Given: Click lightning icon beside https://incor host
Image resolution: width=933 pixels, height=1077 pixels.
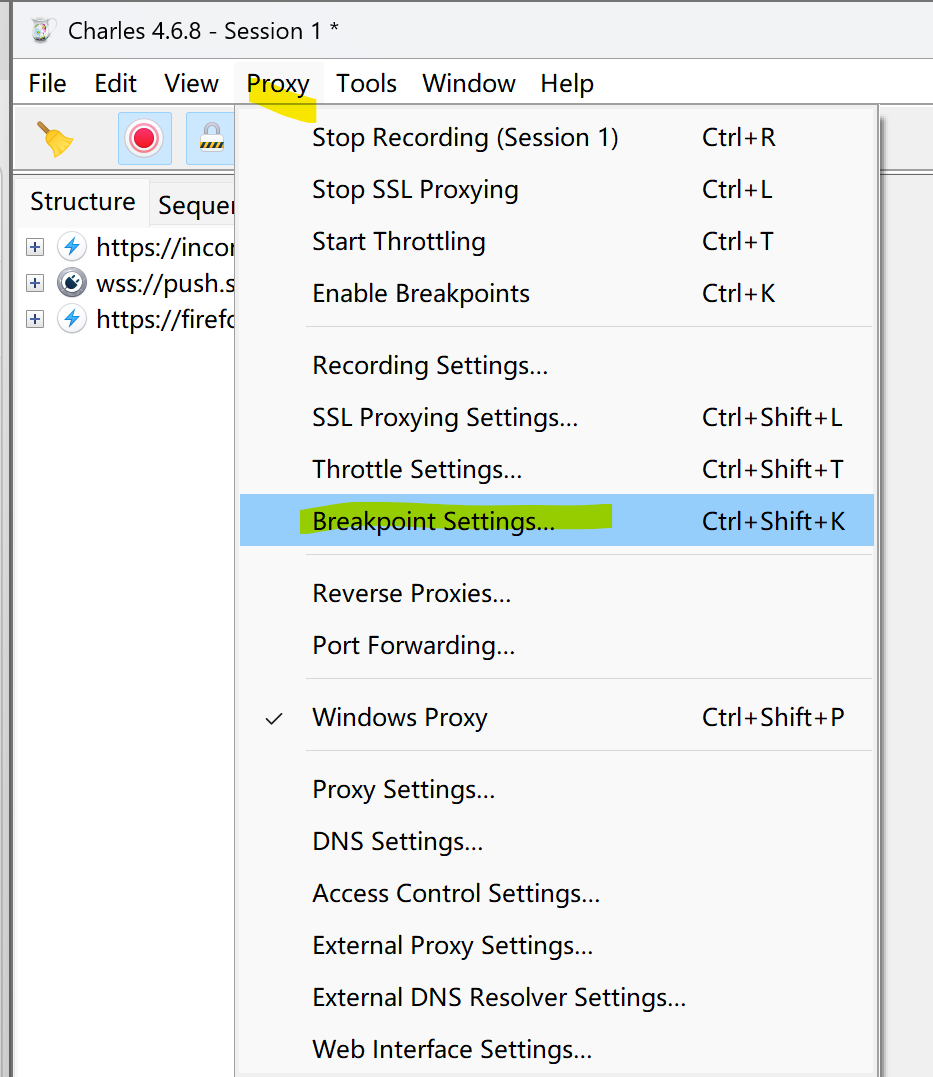Looking at the screenshot, I should 72,247.
